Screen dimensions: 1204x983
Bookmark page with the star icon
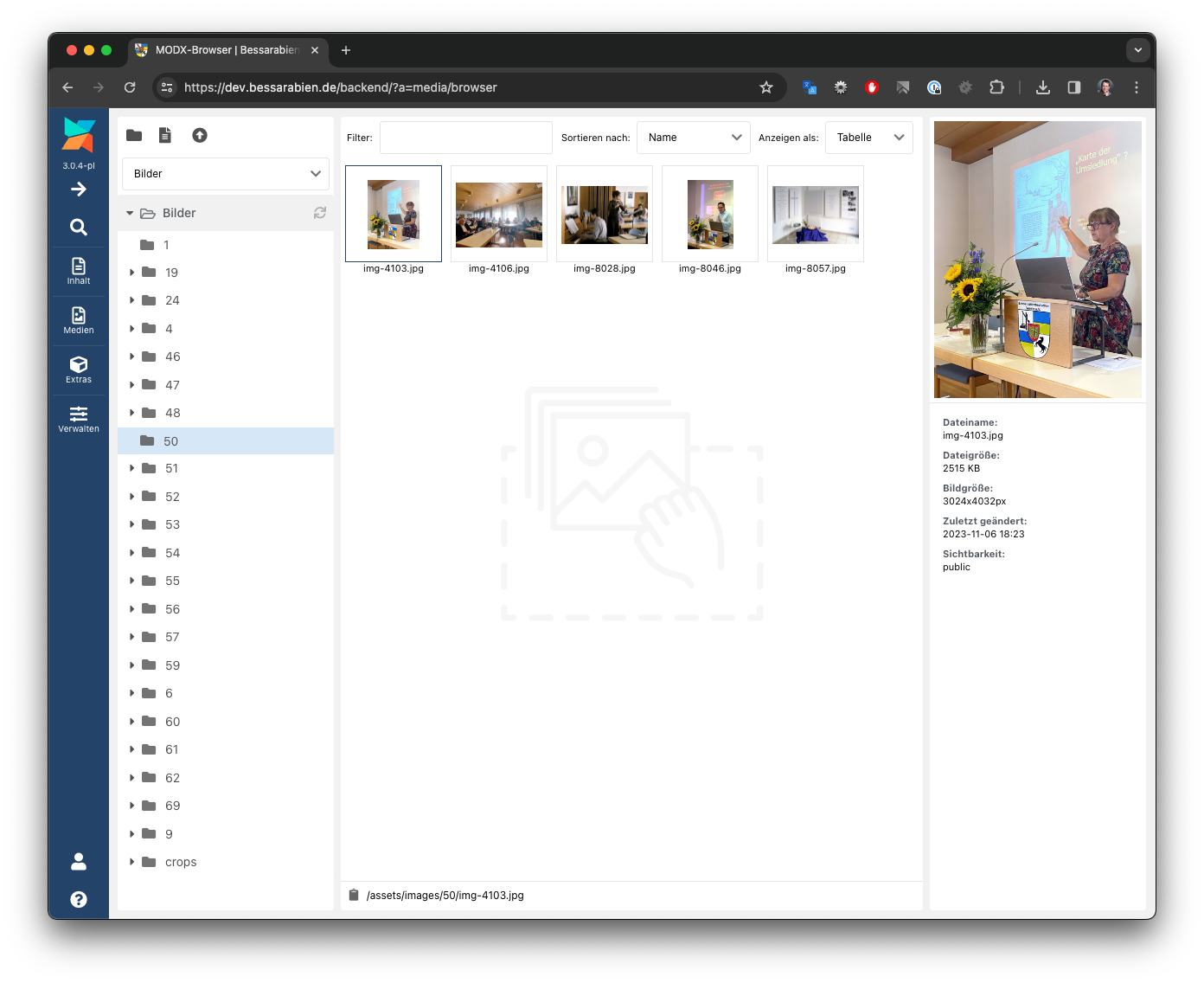765,87
